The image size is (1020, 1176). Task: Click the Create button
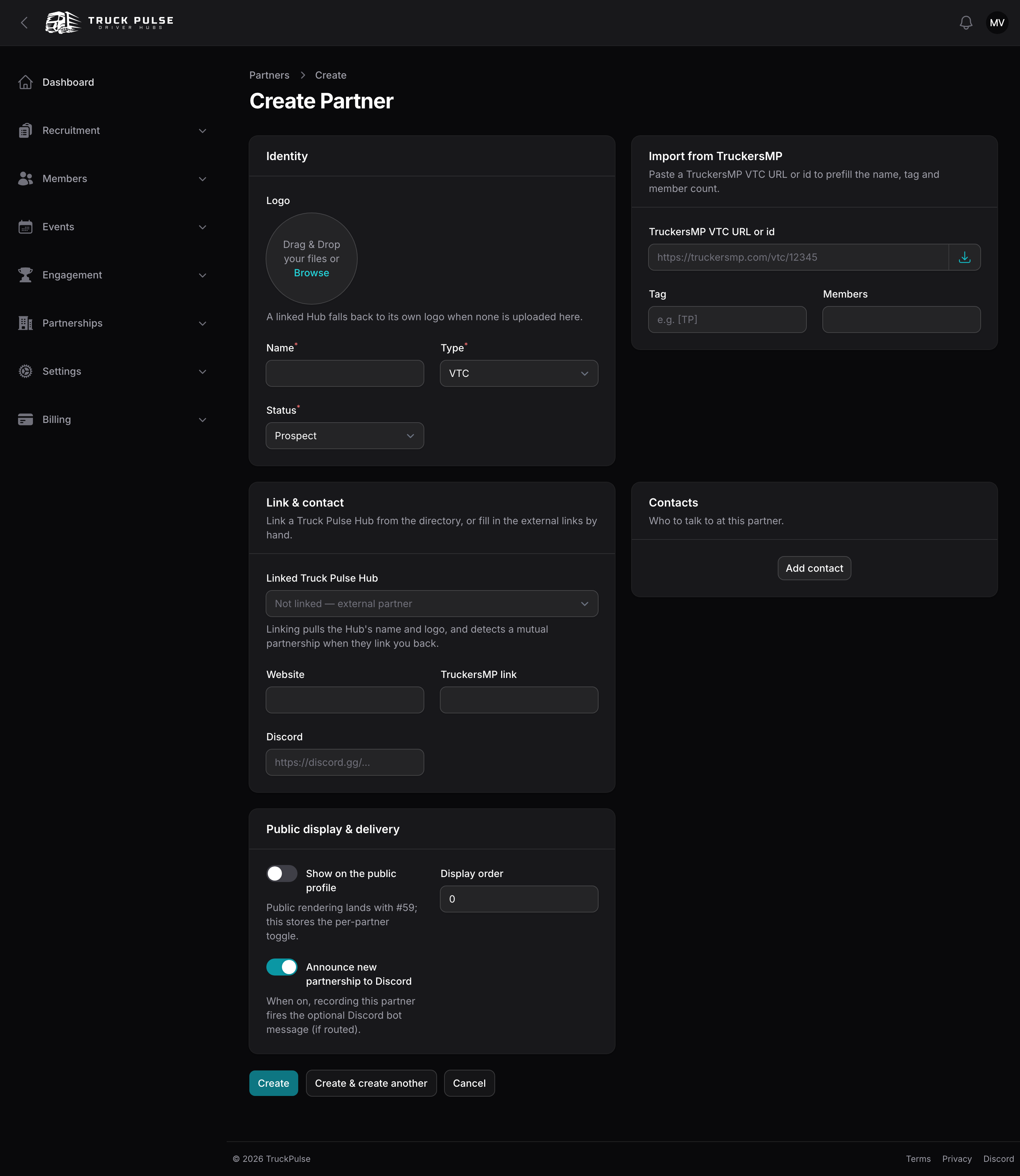[273, 1083]
